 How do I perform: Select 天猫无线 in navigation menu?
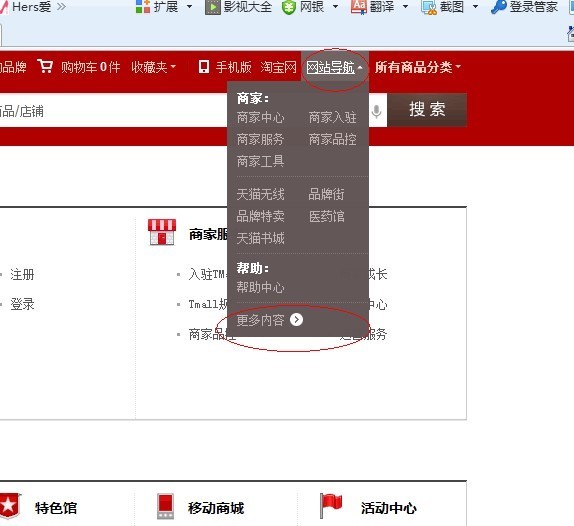point(260,194)
